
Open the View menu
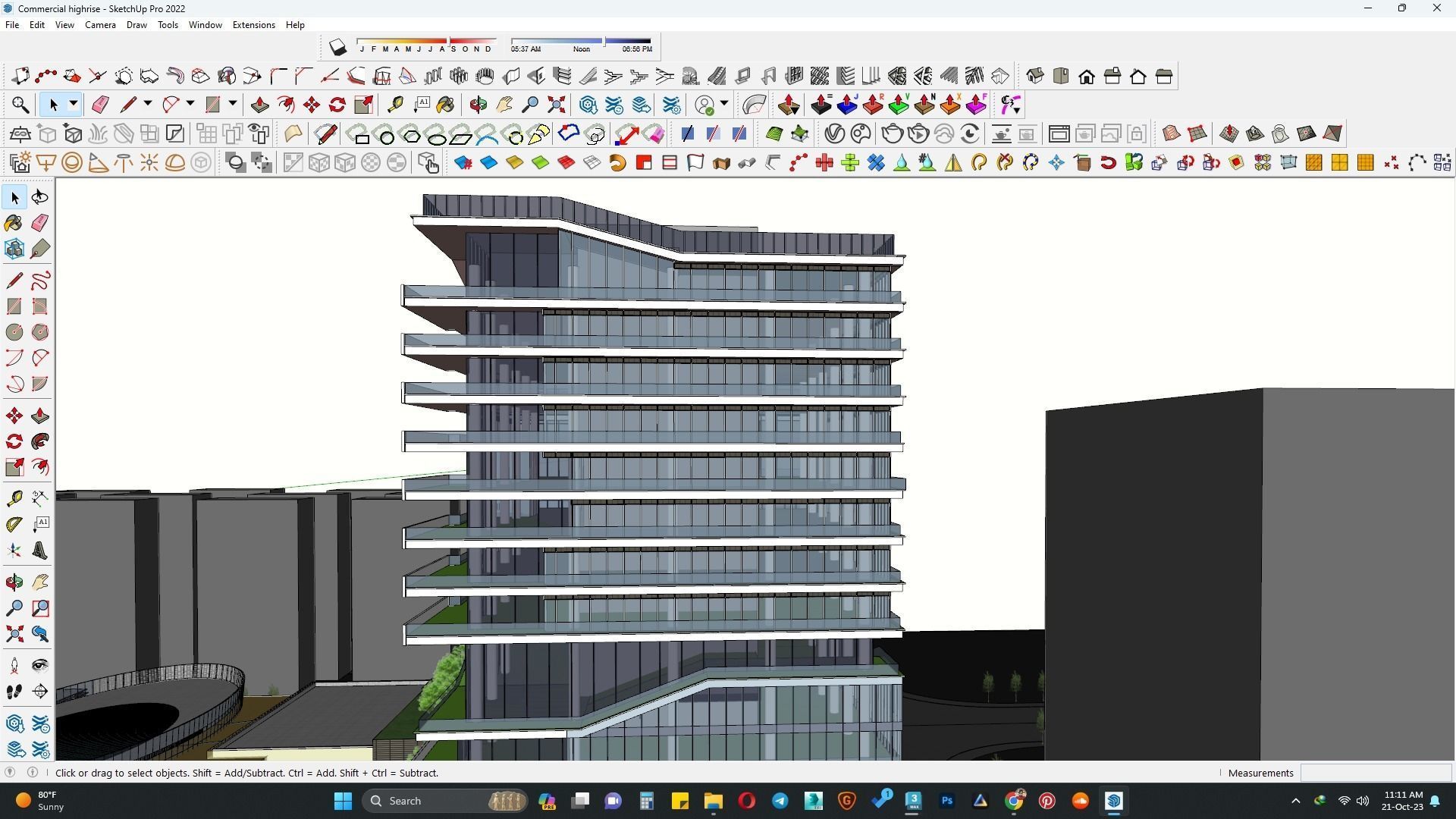(x=64, y=25)
